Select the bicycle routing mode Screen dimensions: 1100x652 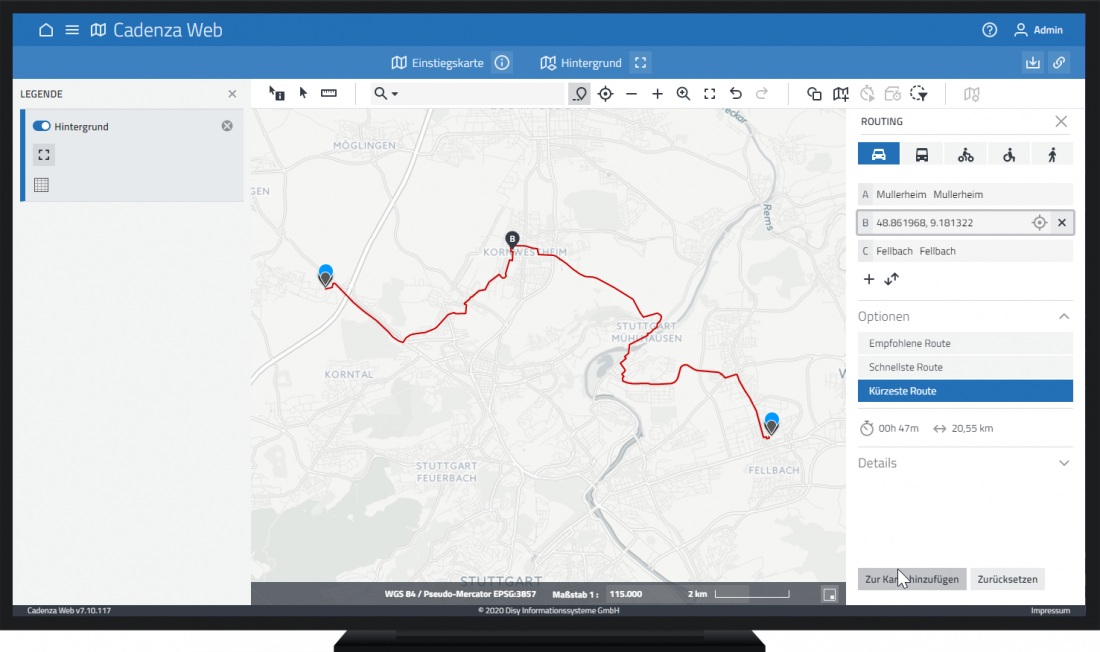coord(966,153)
